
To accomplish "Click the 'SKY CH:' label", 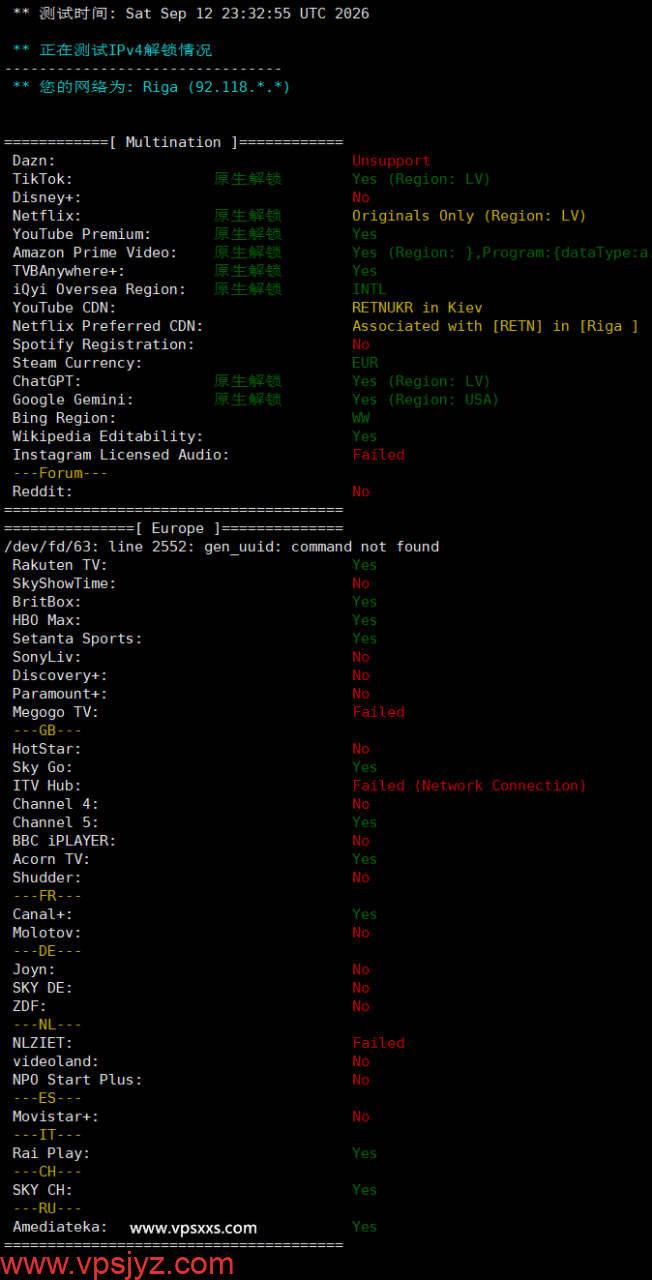I will [43, 1190].
